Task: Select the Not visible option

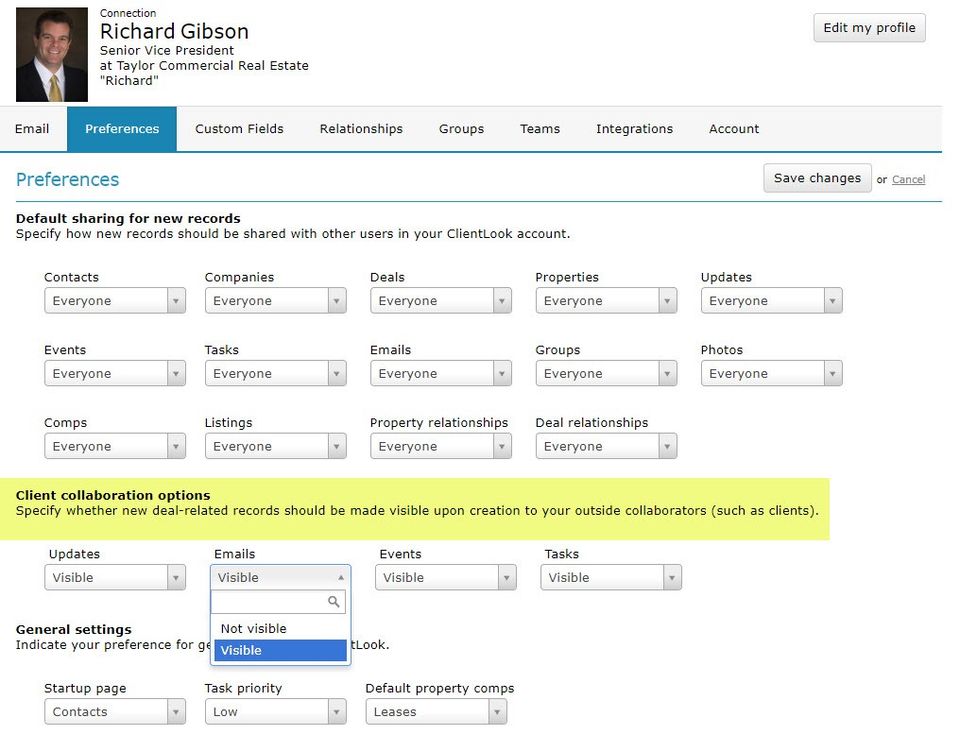Action: [254, 629]
